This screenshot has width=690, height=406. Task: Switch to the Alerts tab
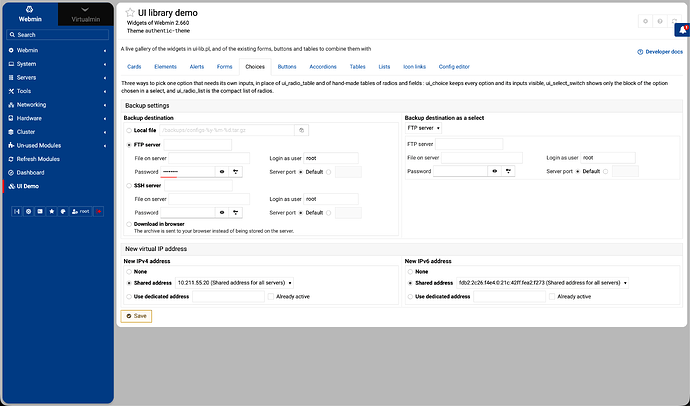pyautogui.click(x=197, y=67)
